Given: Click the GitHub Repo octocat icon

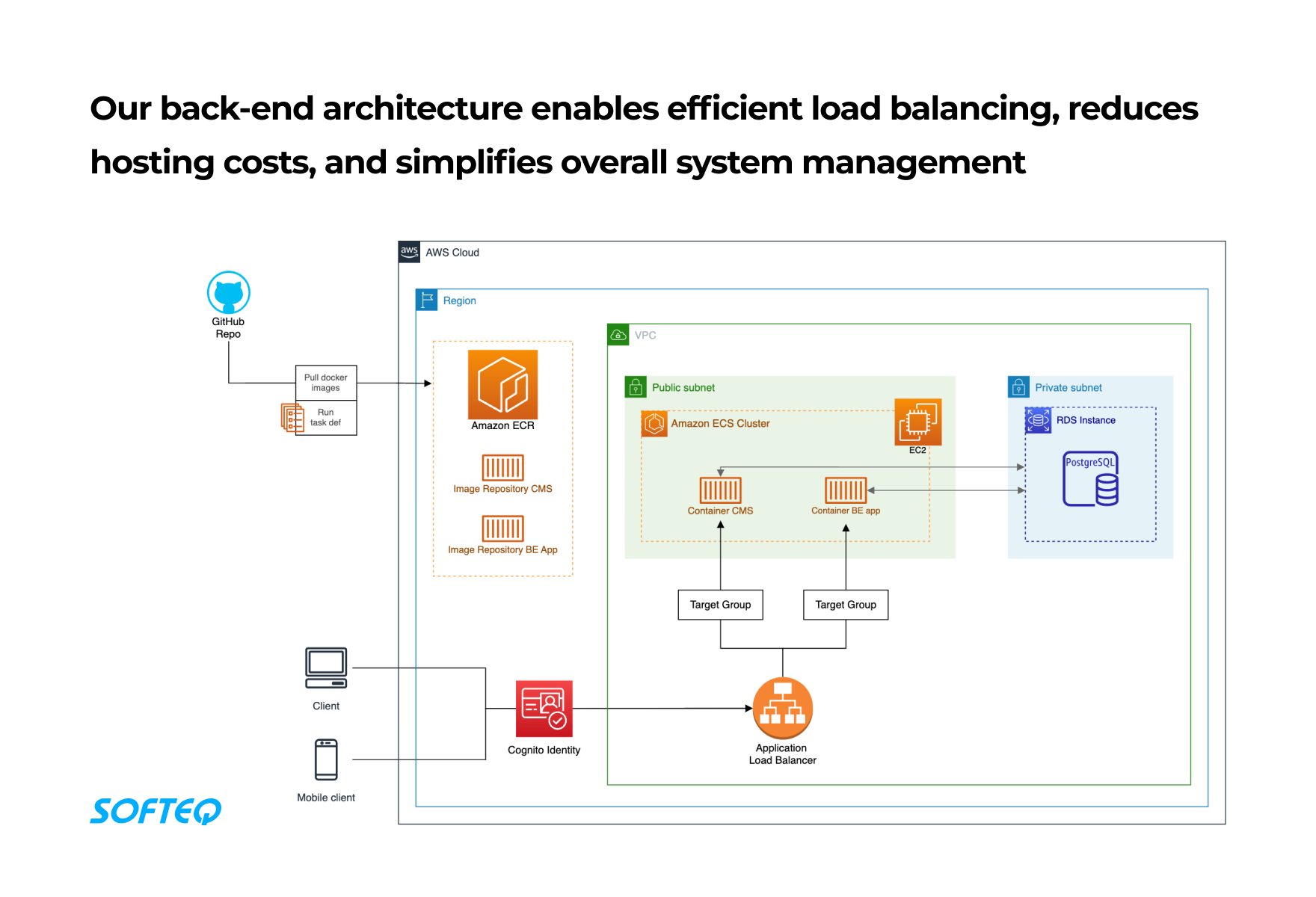Looking at the screenshot, I should click(228, 292).
